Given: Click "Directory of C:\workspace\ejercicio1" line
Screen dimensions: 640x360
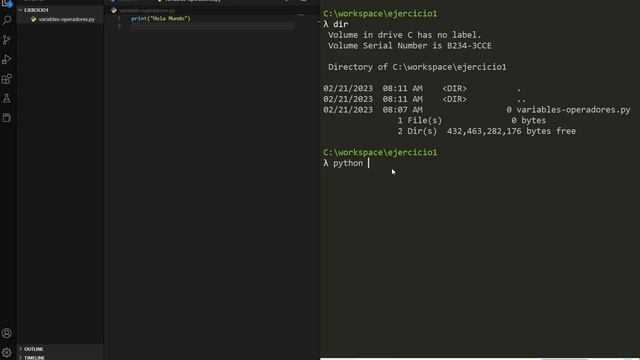Looking at the screenshot, I should point(417,67).
